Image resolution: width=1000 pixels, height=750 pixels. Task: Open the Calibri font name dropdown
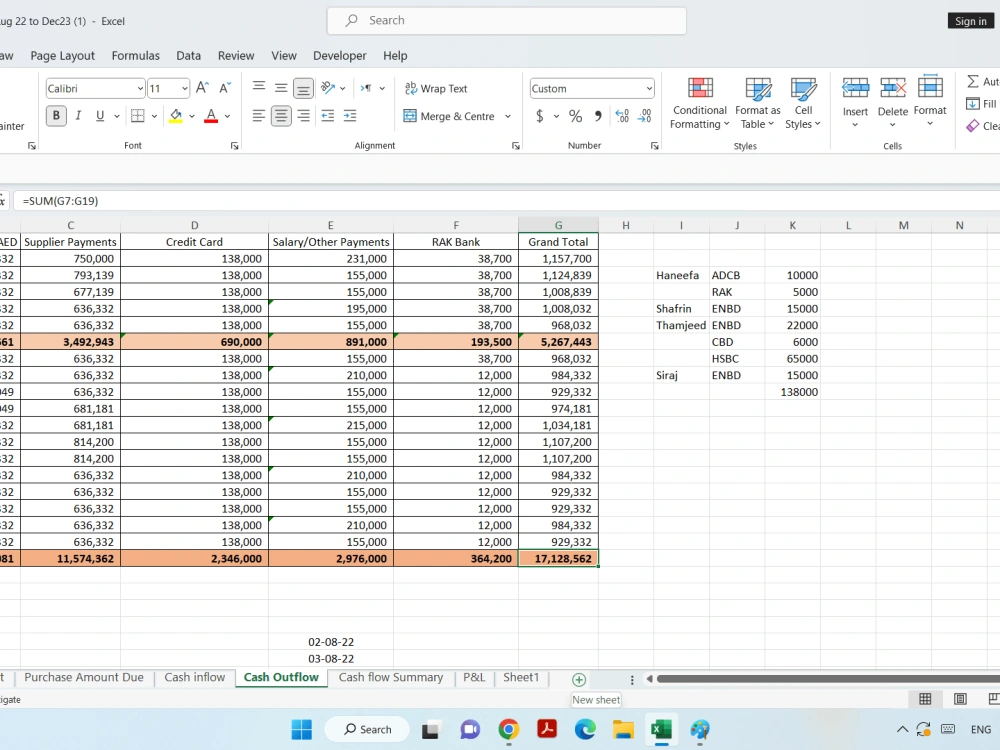point(140,89)
